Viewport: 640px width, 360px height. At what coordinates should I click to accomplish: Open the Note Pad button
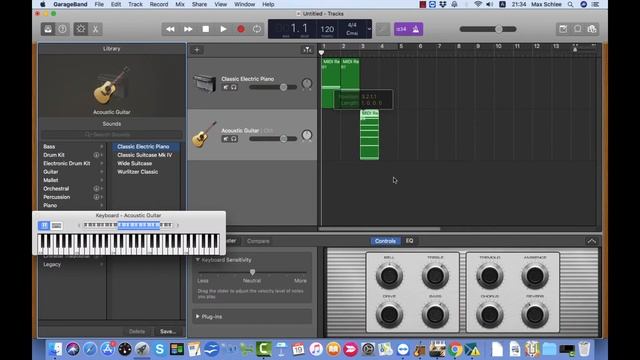click(x=563, y=29)
